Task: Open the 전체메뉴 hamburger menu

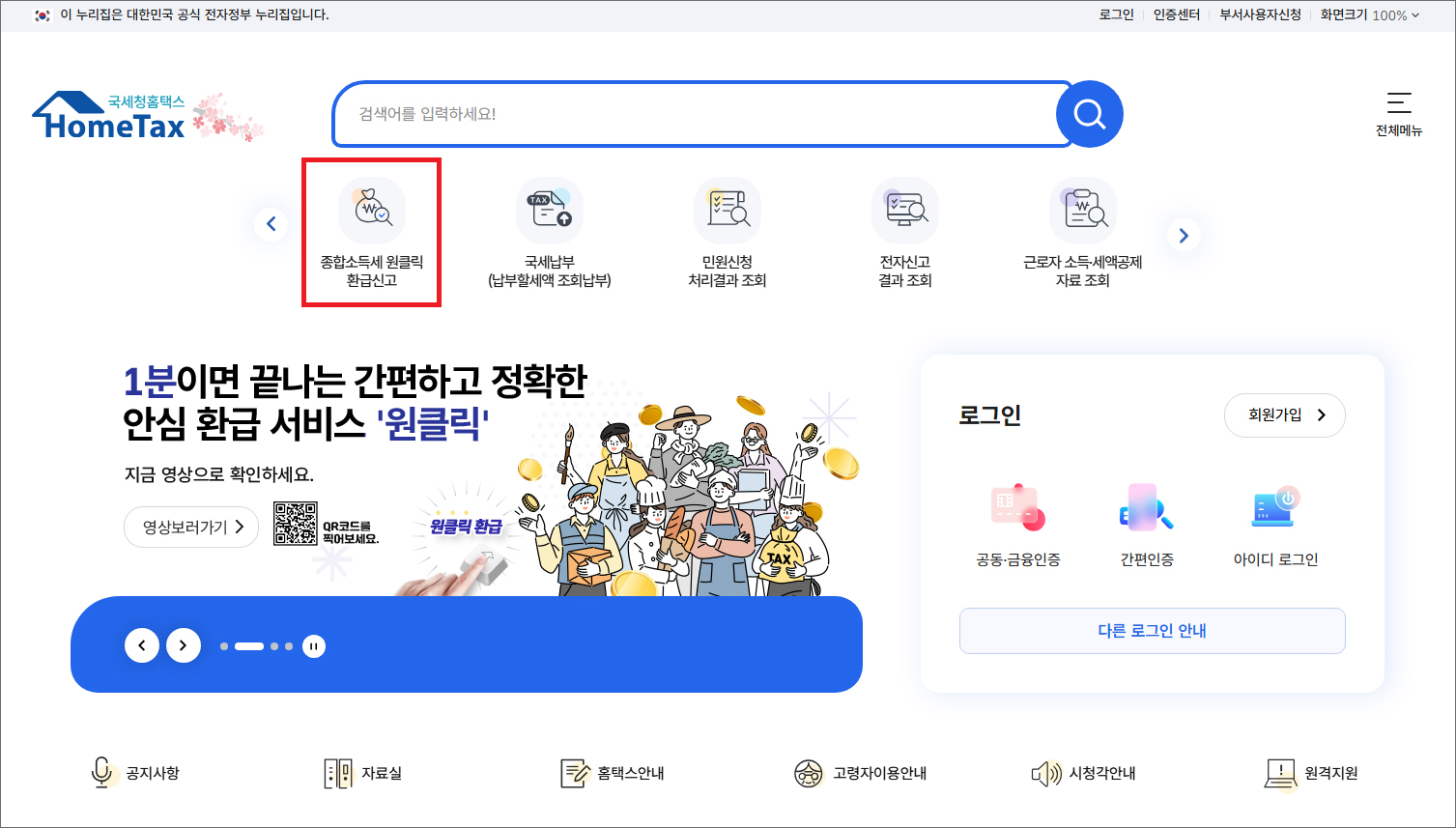Action: click(x=1399, y=114)
